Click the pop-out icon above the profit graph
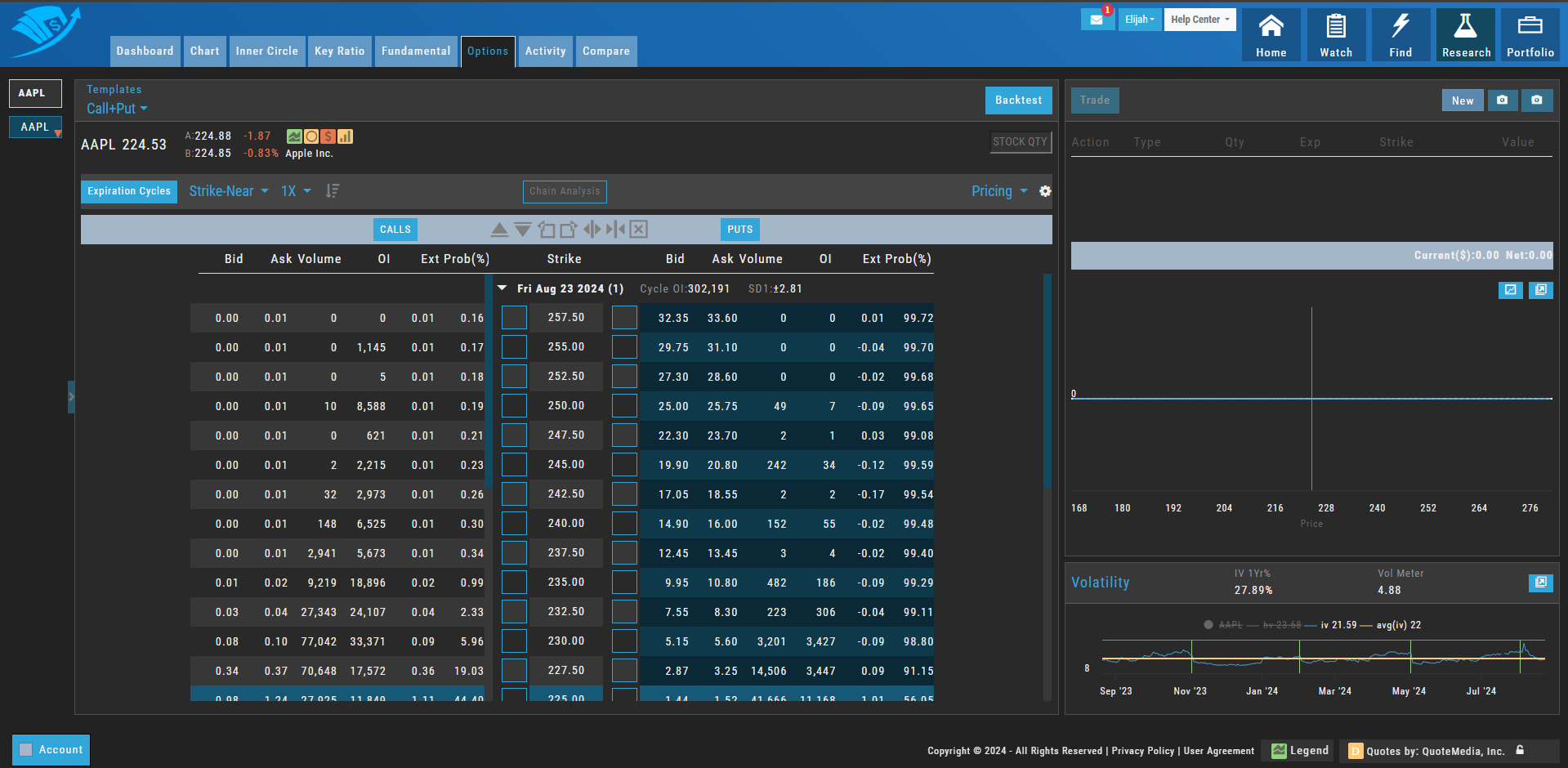The height and width of the screenshot is (768, 1568). (x=1541, y=290)
